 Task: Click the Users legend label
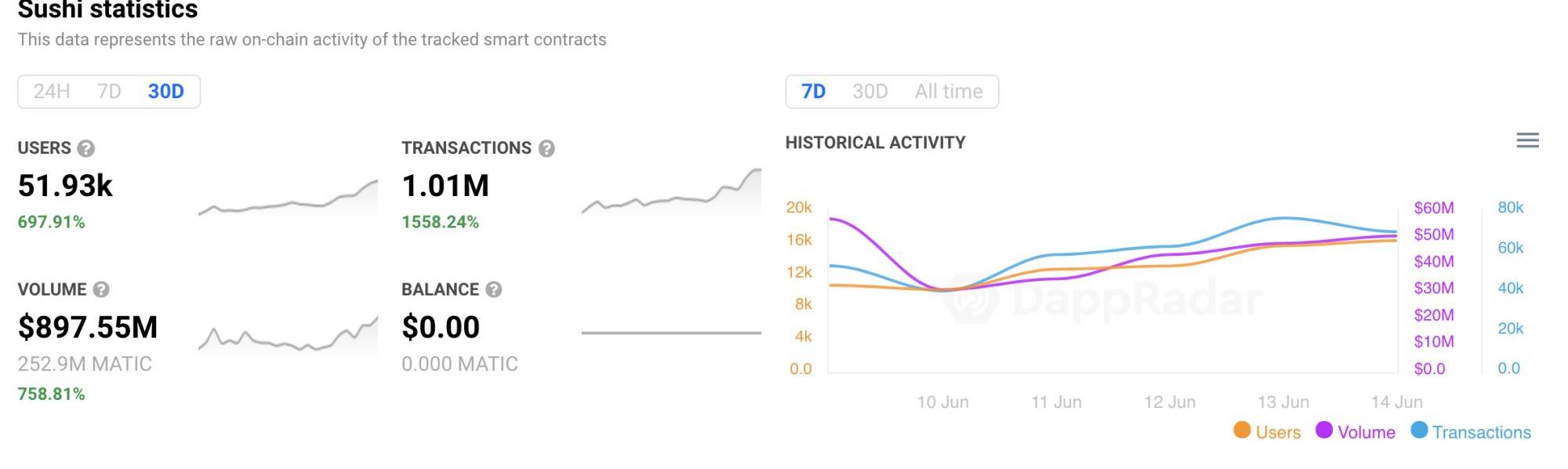1278,432
